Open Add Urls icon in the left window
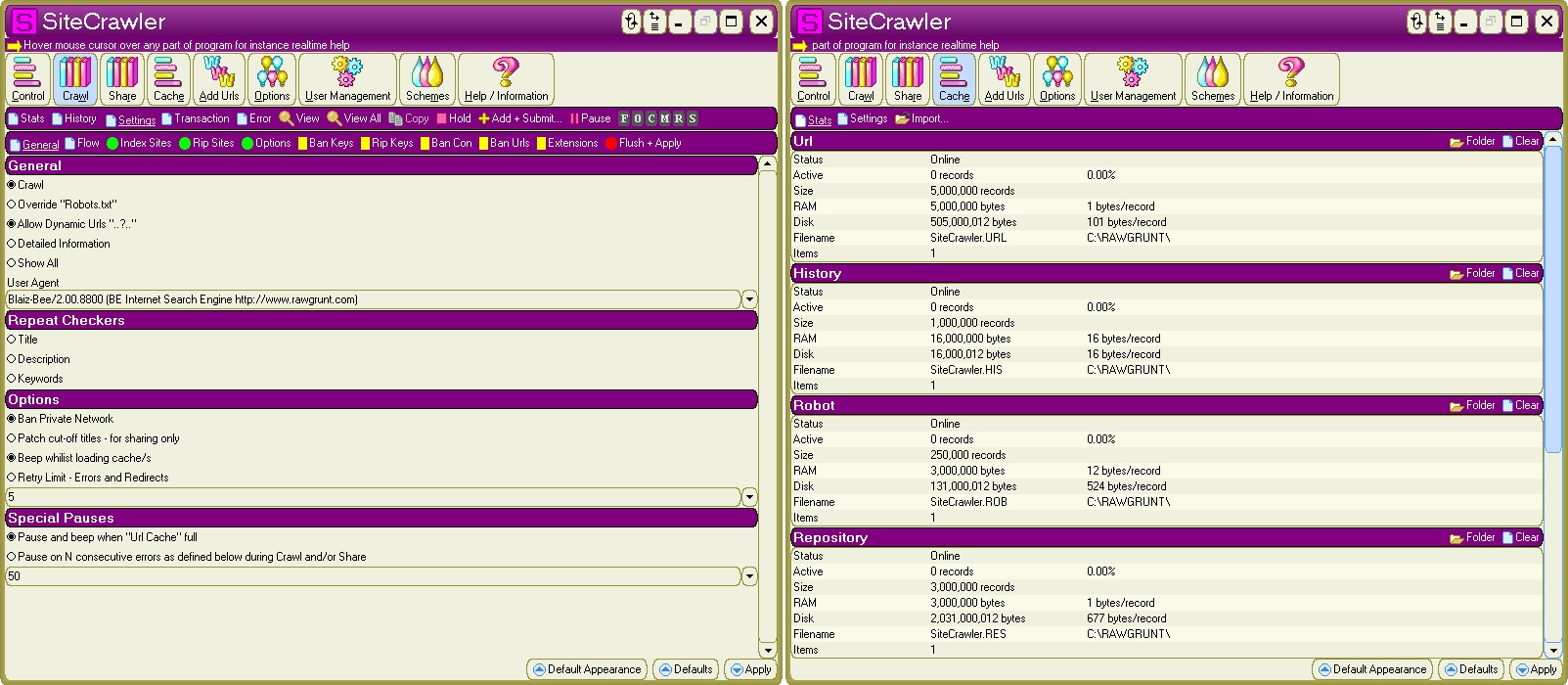This screenshot has height=685, width=1568. (219, 78)
